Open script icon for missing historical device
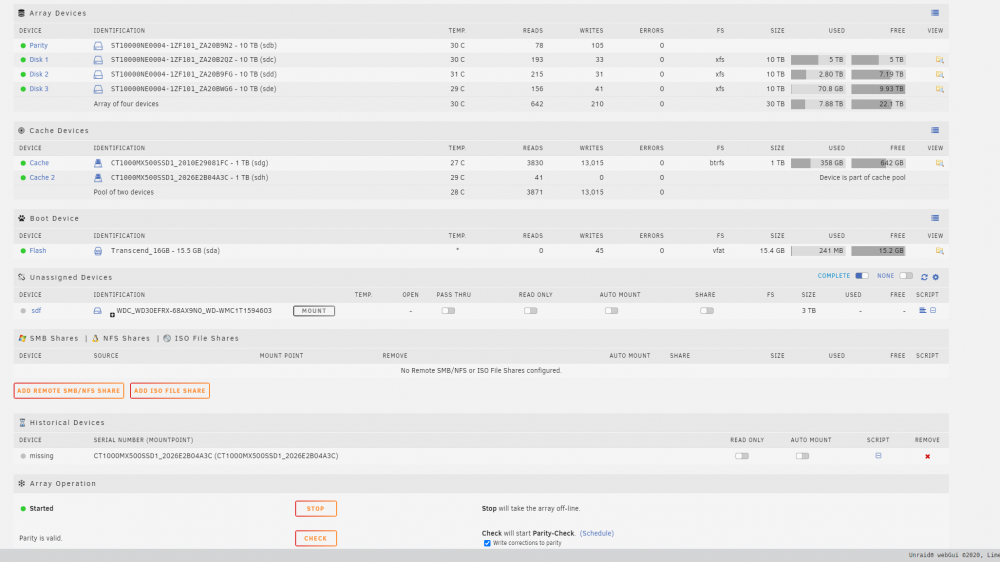The width and height of the screenshot is (1000, 562). coord(878,456)
